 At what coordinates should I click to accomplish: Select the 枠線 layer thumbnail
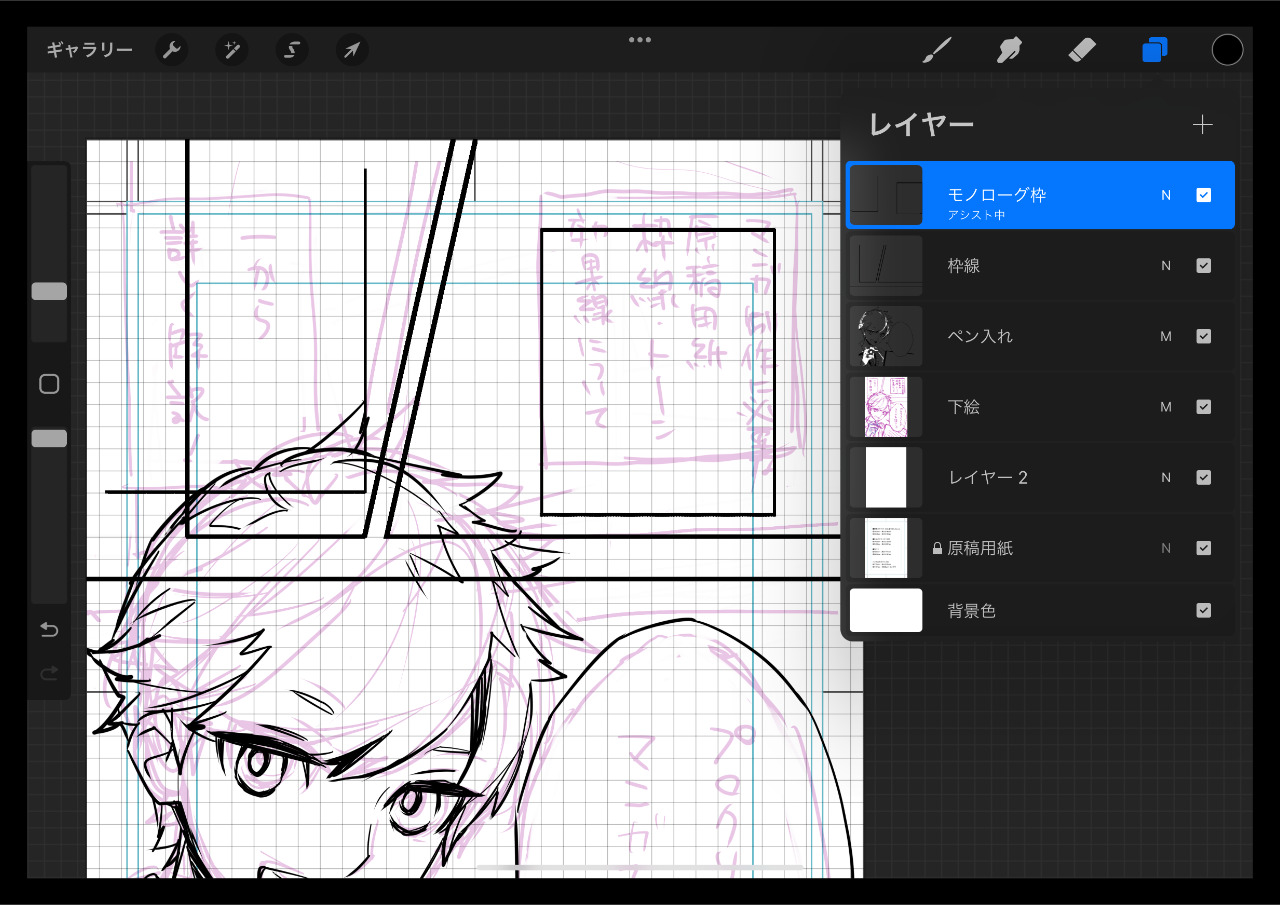coord(886,266)
